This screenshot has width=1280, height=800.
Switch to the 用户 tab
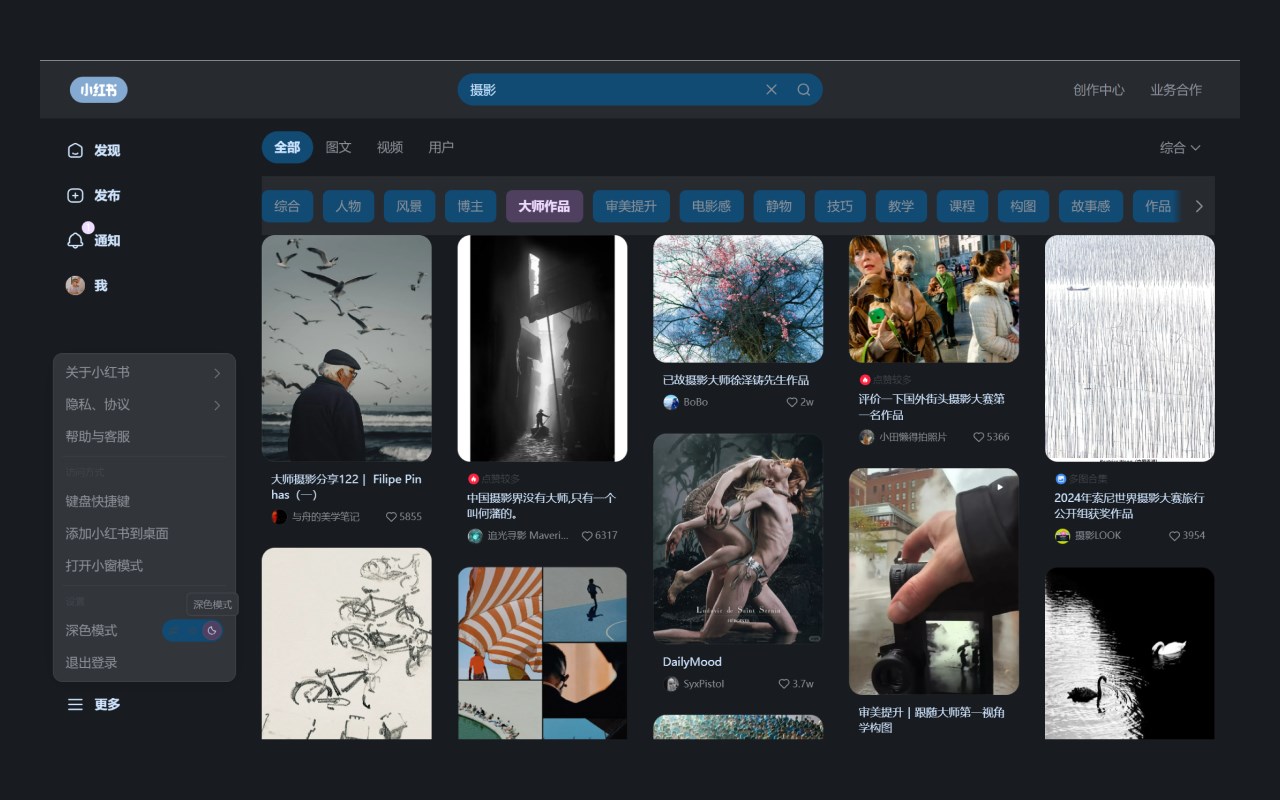(441, 147)
